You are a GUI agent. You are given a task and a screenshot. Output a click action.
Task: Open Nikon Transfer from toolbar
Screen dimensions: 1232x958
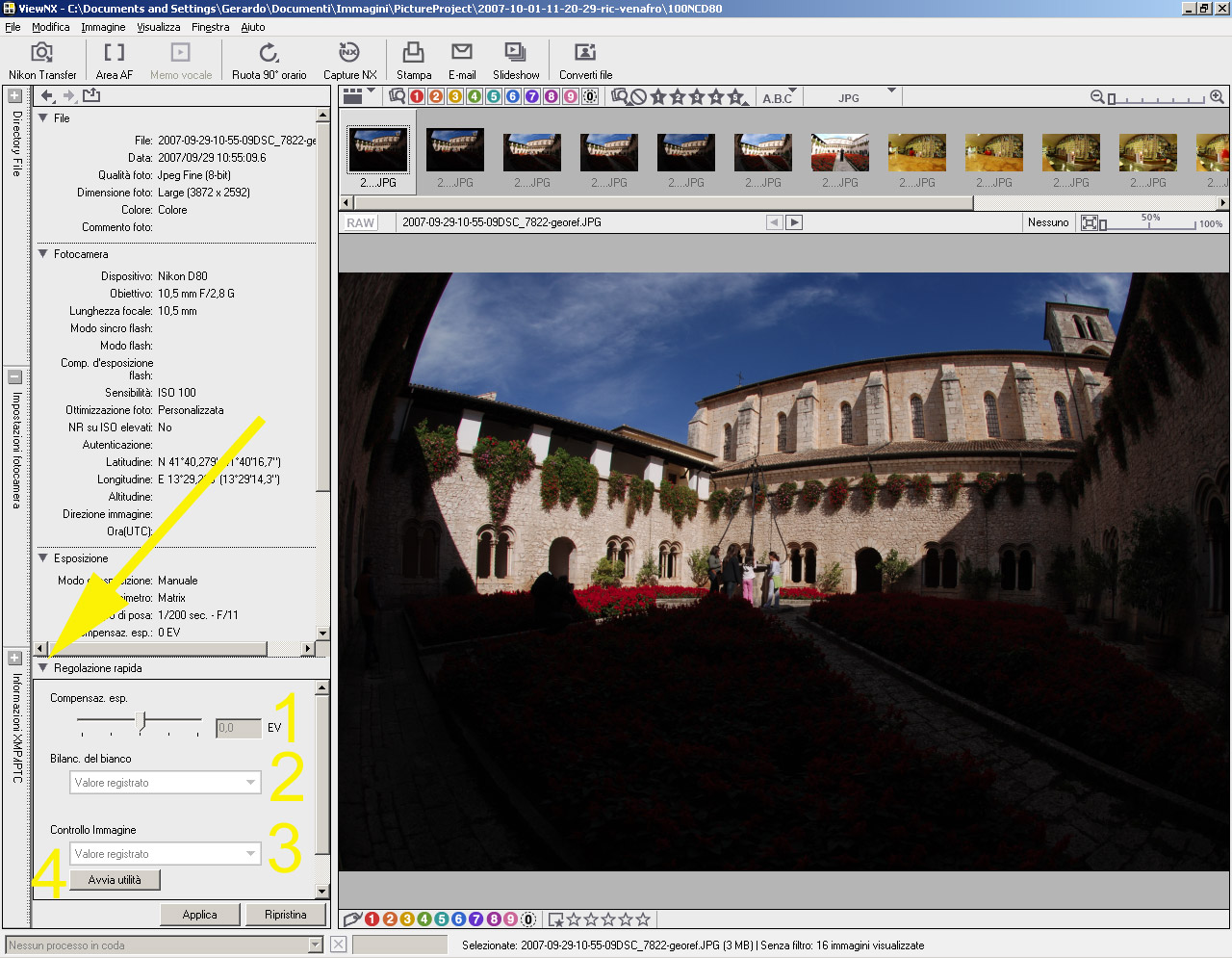click(42, 60)
